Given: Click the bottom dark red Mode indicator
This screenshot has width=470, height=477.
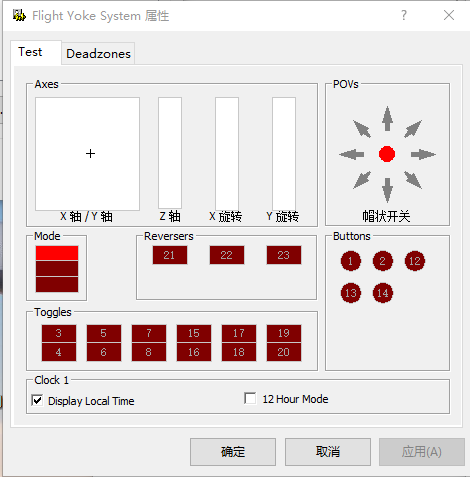Looking at the screenshot, I should pyautogui.click(x=57, y=284).
